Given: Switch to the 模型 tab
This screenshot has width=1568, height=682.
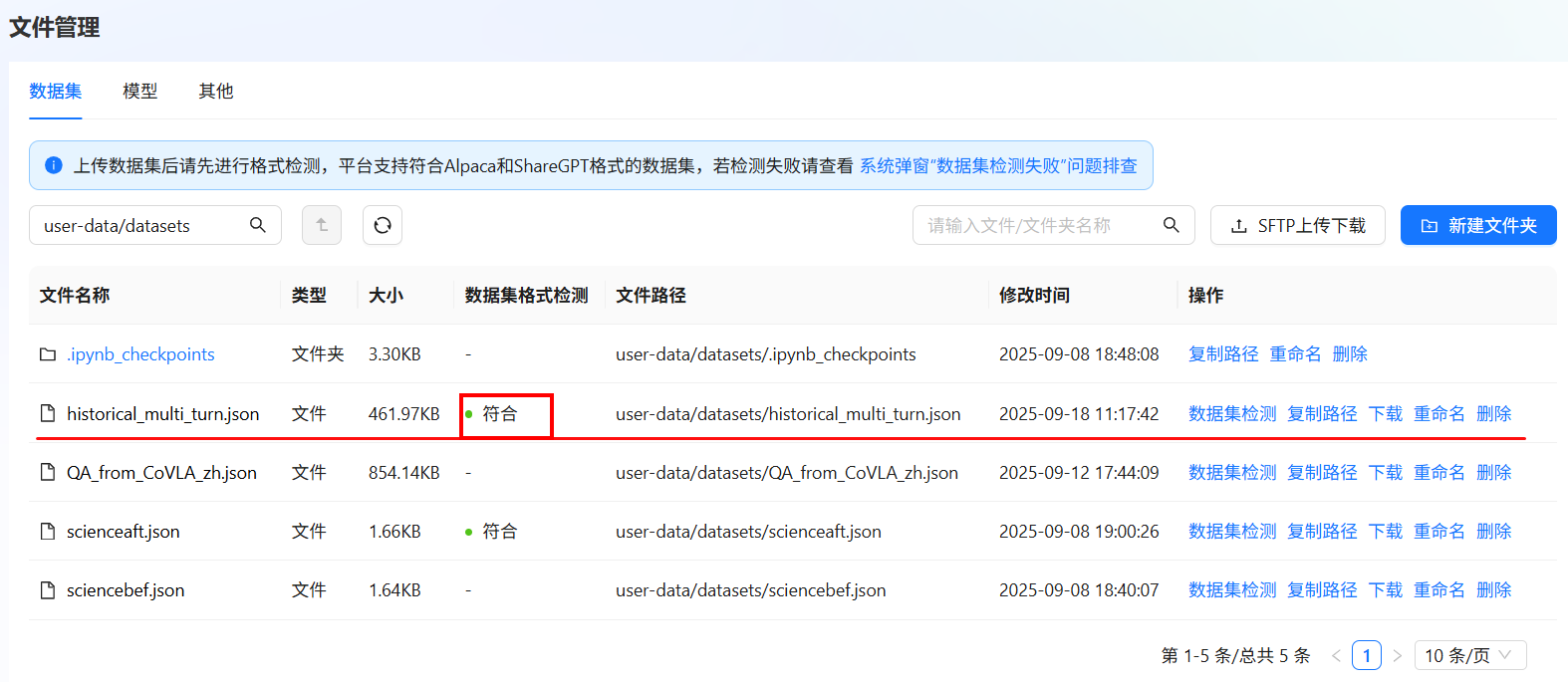Looking at the screenshot, I should 139,92.
